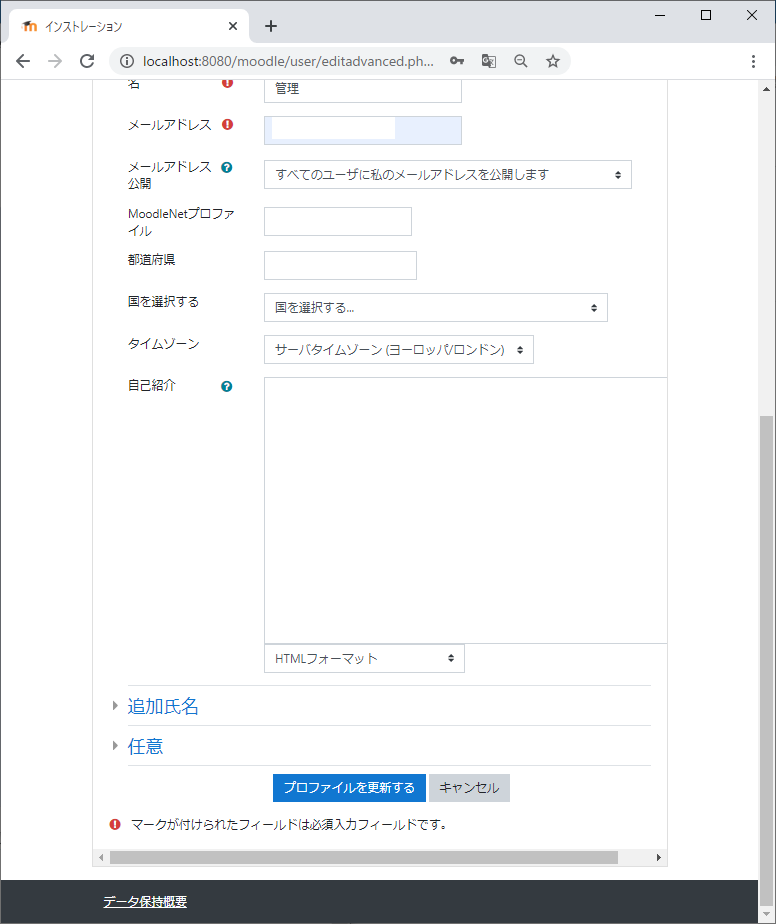The image size is (776, 924).
Task: Reload the page with the refresh icon
Action: [x=87, y=61]
